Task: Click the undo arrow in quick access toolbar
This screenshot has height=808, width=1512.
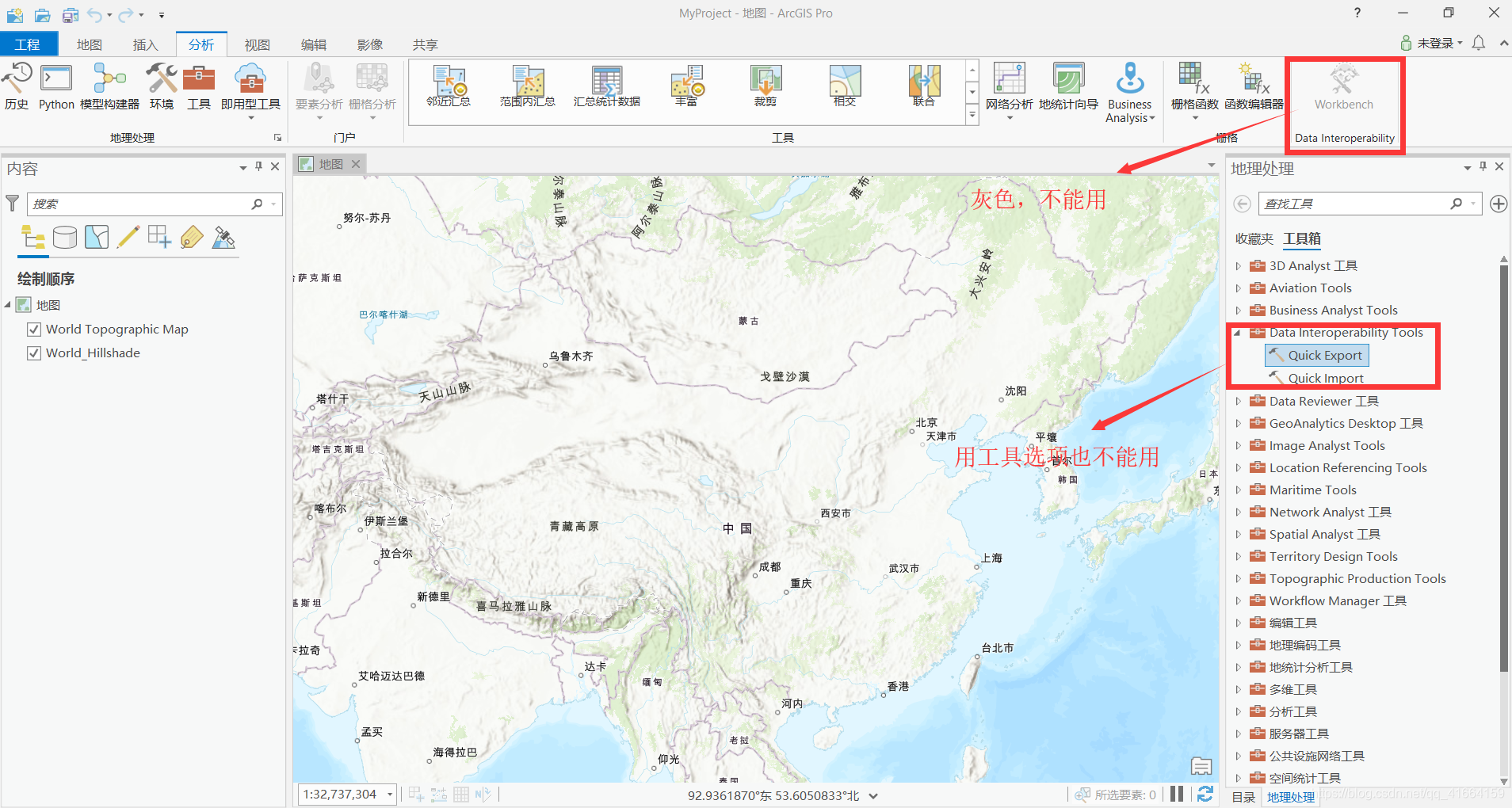Action: click(95, 14)
